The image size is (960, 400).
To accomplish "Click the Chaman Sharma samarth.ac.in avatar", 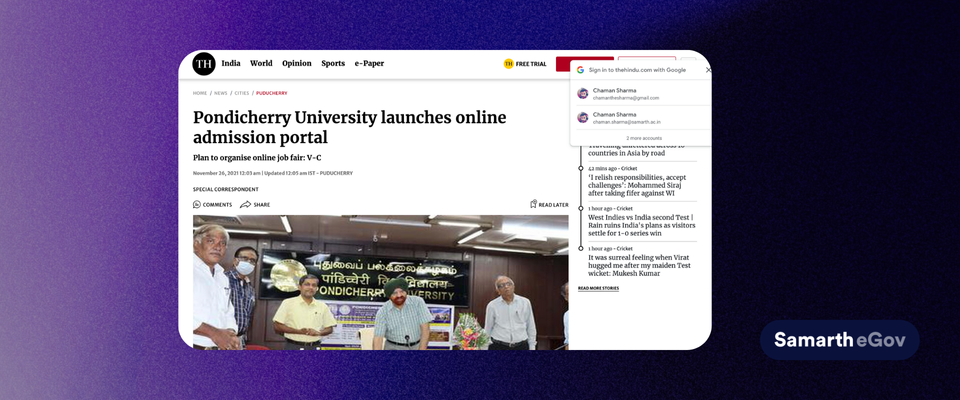I will point(583,117).
